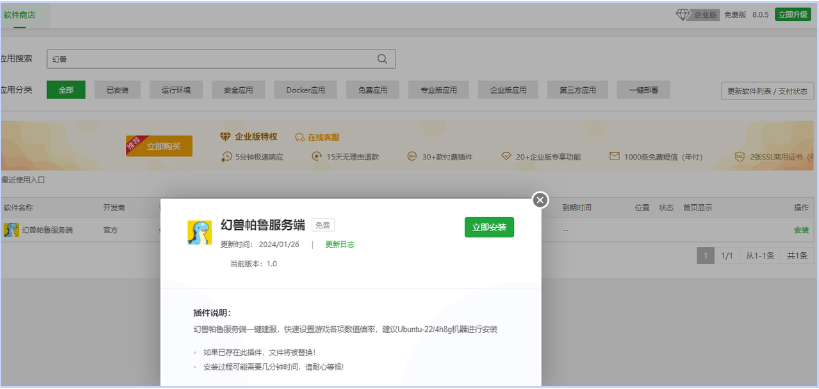Click the 20+企业版专享功能 diamond icon
The width and height of the screenshot is (819, 389).
505,156
